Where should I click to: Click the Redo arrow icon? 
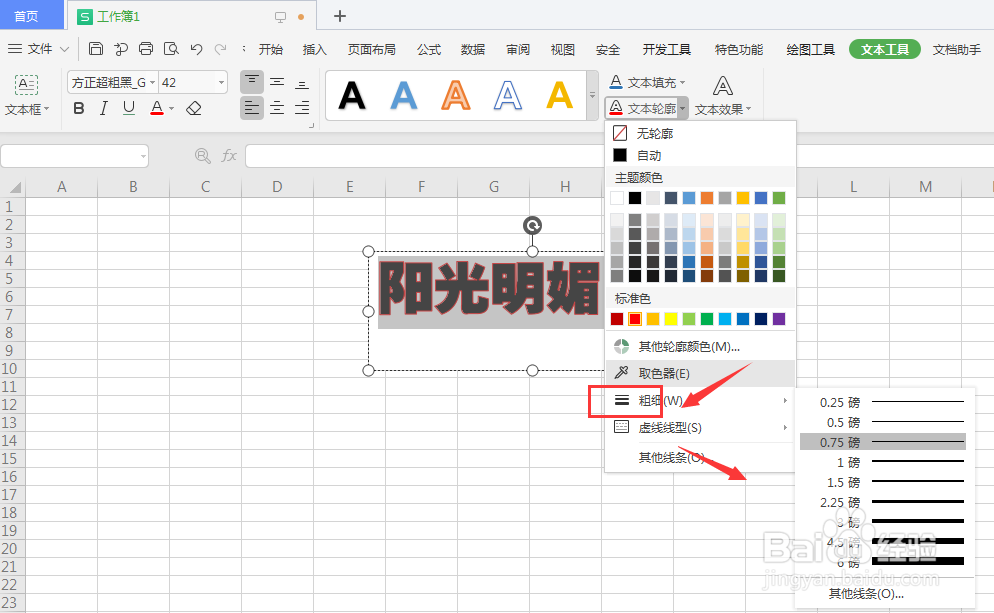pyautogui.click(x=221, y=49)
